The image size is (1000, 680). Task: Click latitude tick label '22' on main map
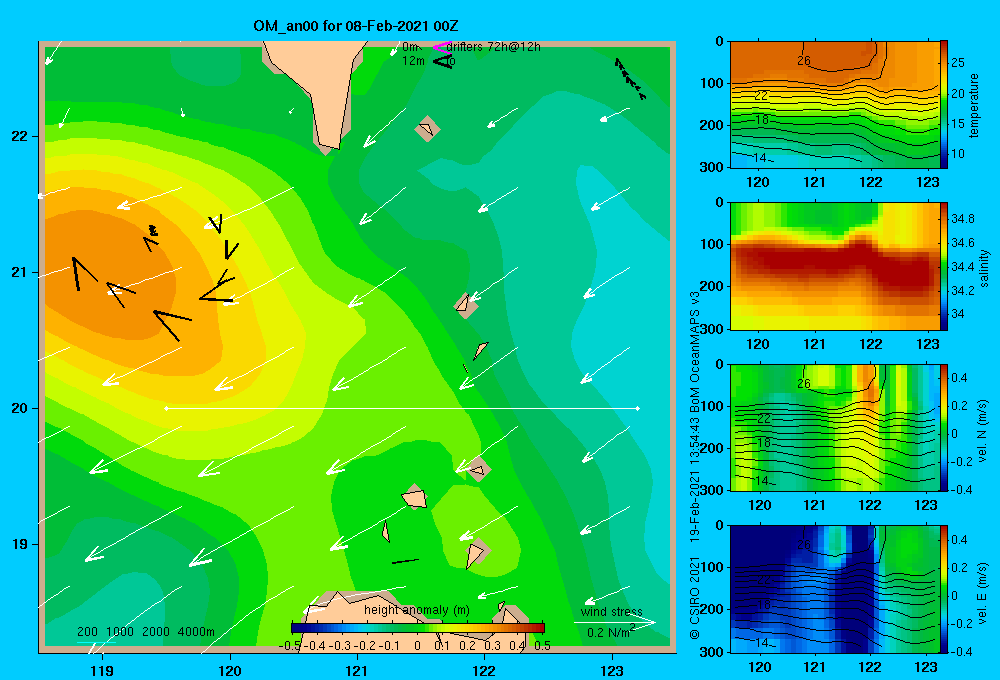[x=20, y=136]
